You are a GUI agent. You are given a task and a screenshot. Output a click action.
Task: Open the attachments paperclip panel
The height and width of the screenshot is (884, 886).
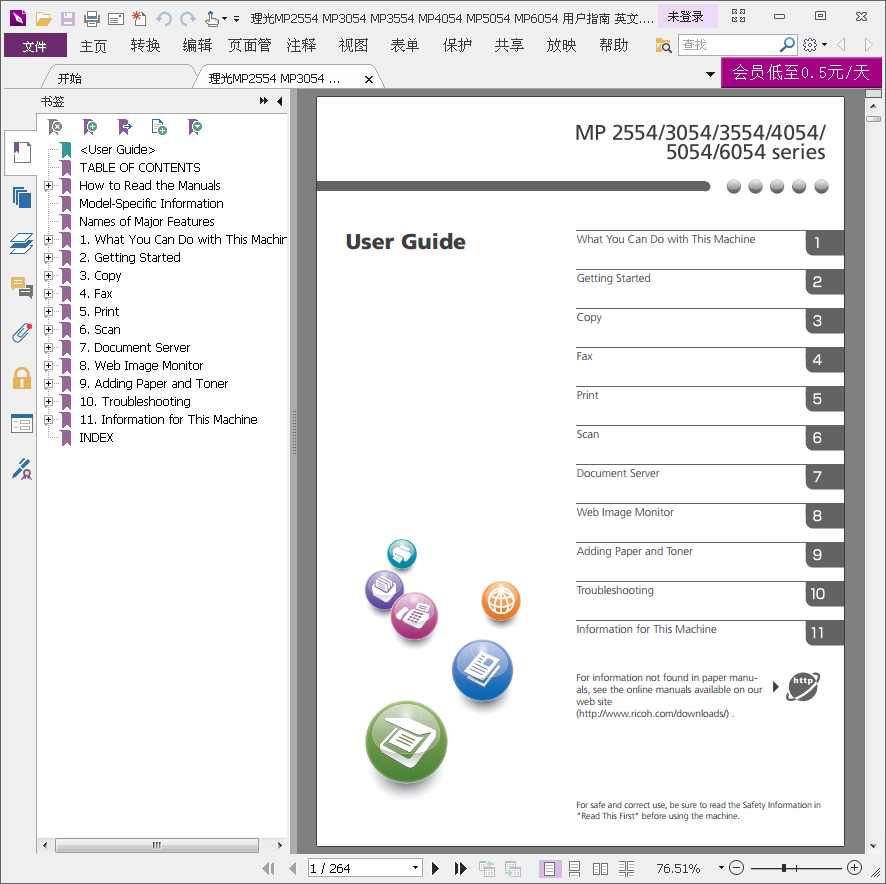point(21,333)
